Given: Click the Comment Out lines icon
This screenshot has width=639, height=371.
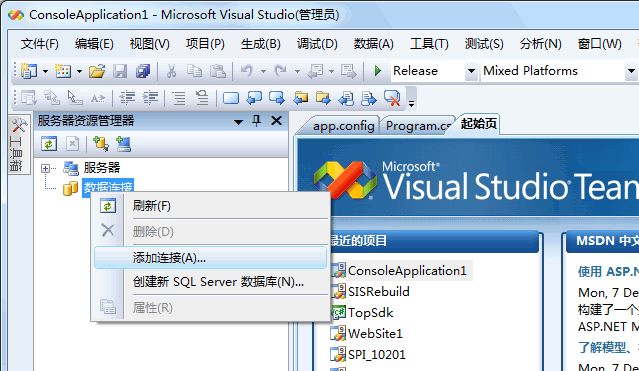Looking at the screenshot, I should click(179, 98).
